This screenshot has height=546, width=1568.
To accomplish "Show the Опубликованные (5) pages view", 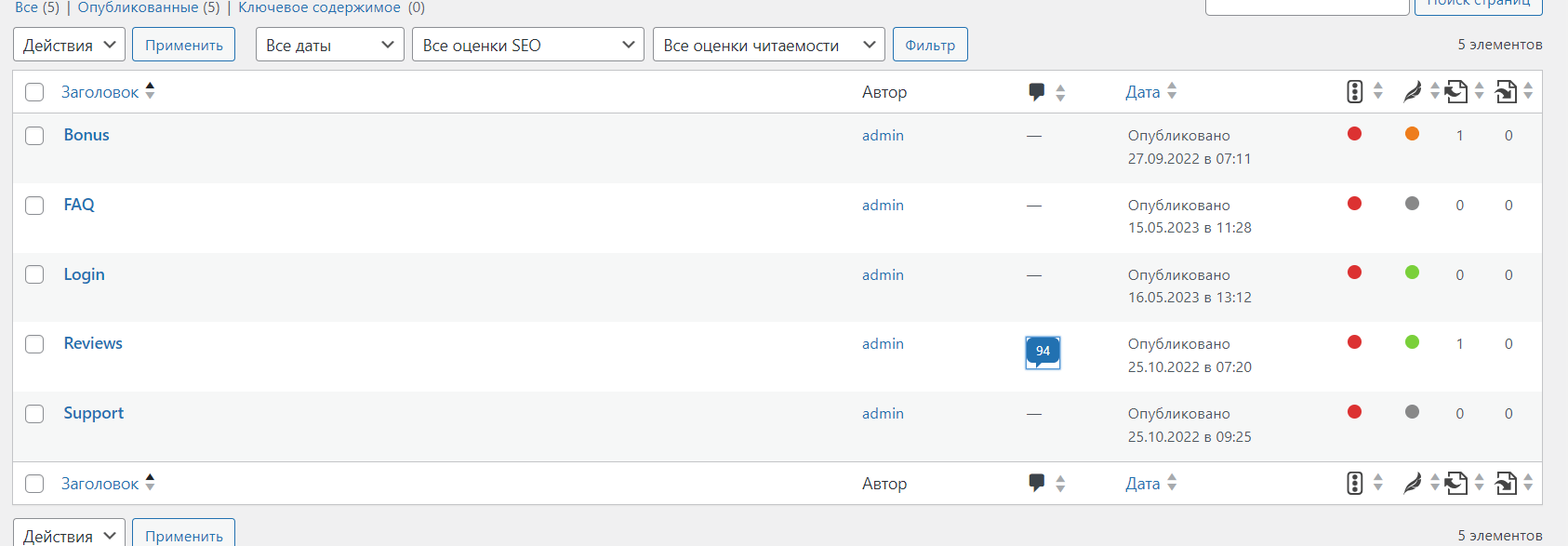I will pyautogui.click(x=149, y=7).
